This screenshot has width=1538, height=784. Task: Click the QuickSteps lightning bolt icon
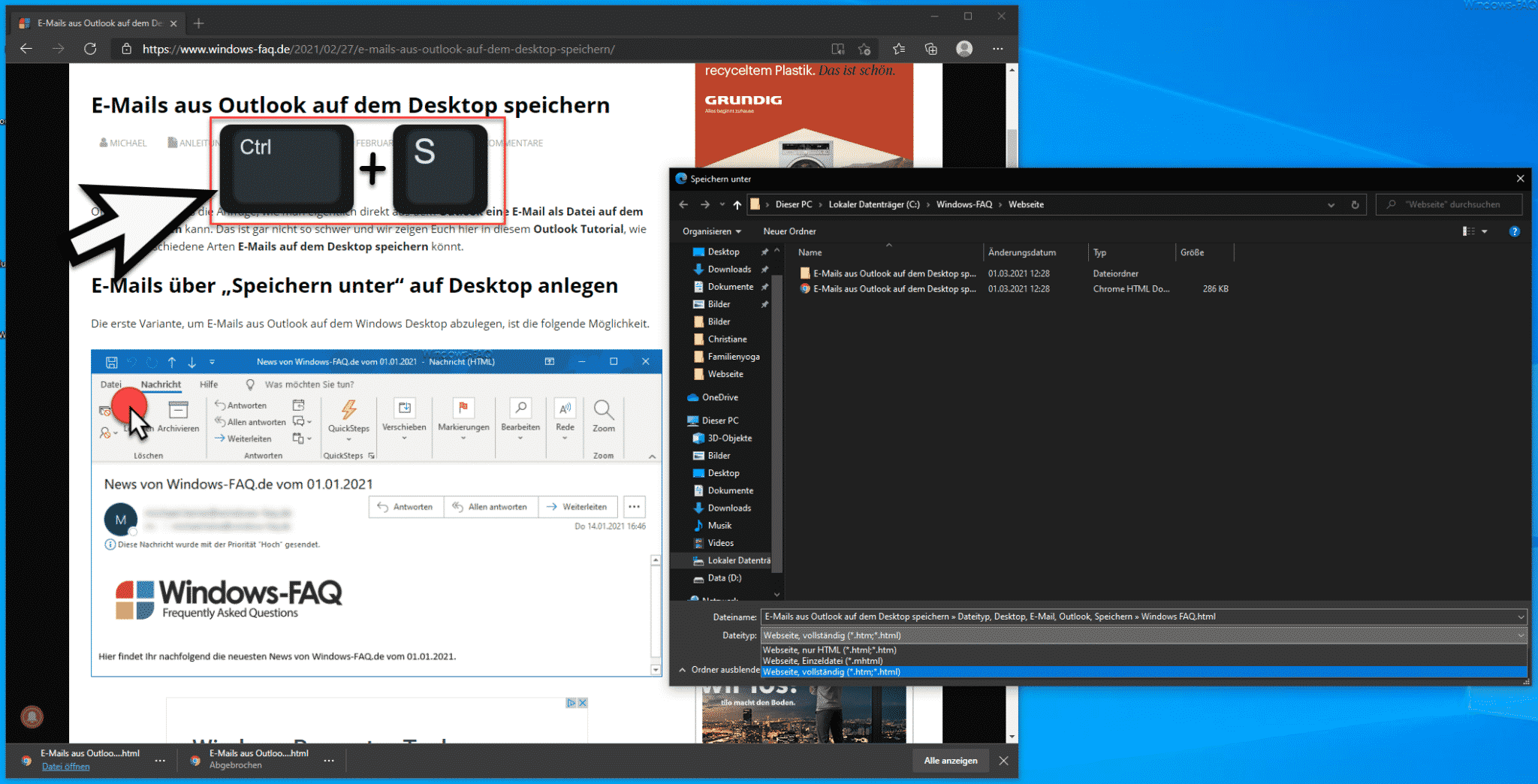tap(348, 409)
